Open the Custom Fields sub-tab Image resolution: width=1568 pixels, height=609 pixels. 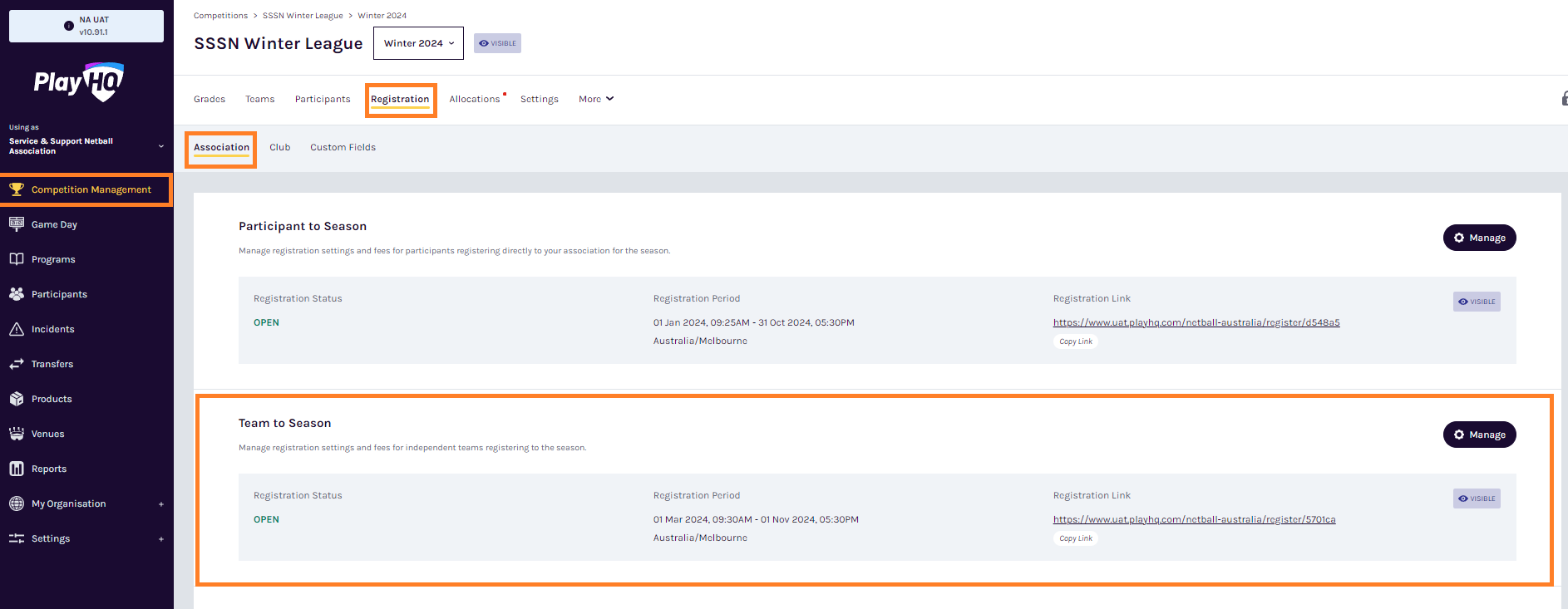click(343, 147)
